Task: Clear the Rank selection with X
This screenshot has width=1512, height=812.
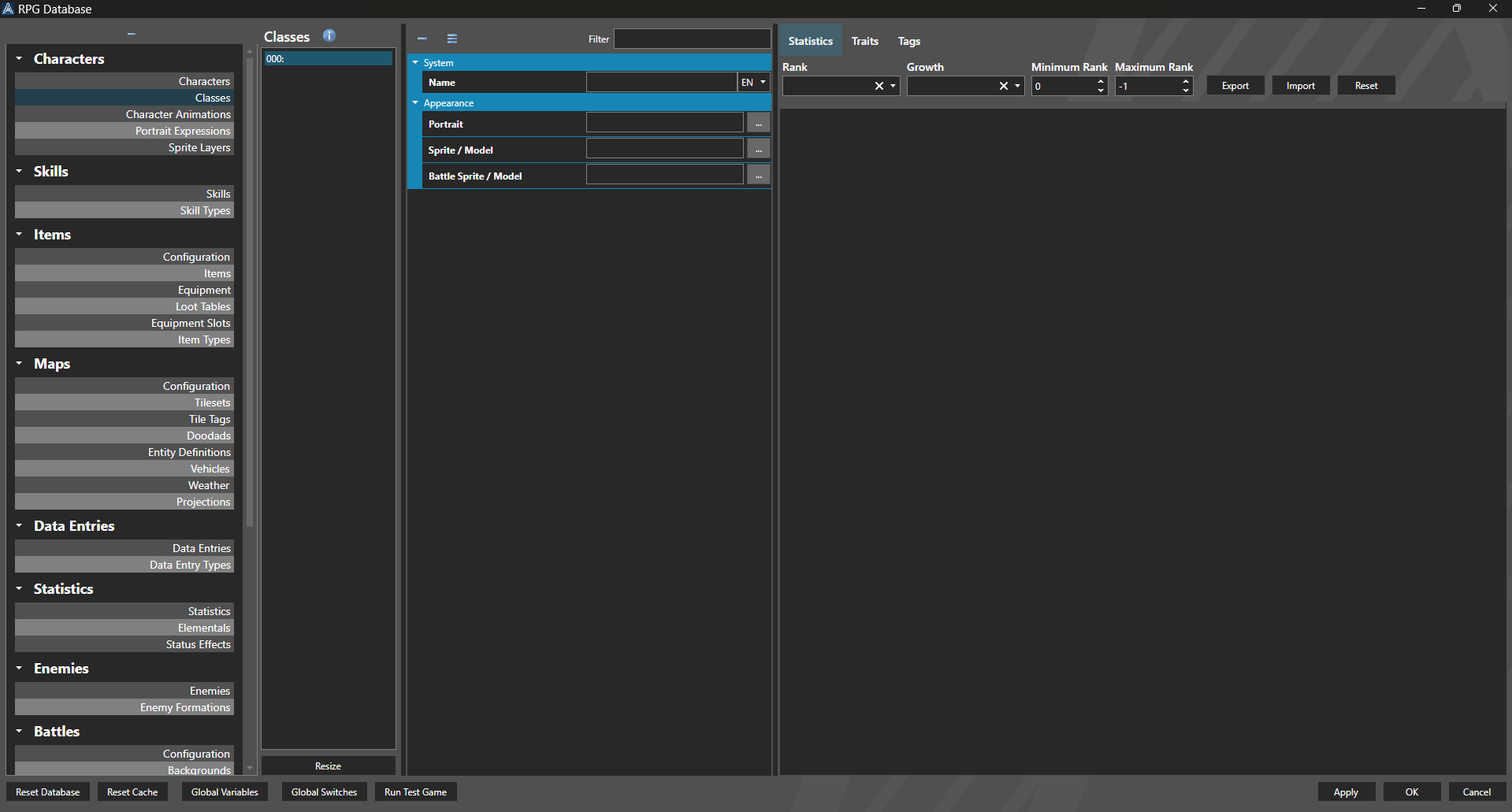Action: coord(879,86)
